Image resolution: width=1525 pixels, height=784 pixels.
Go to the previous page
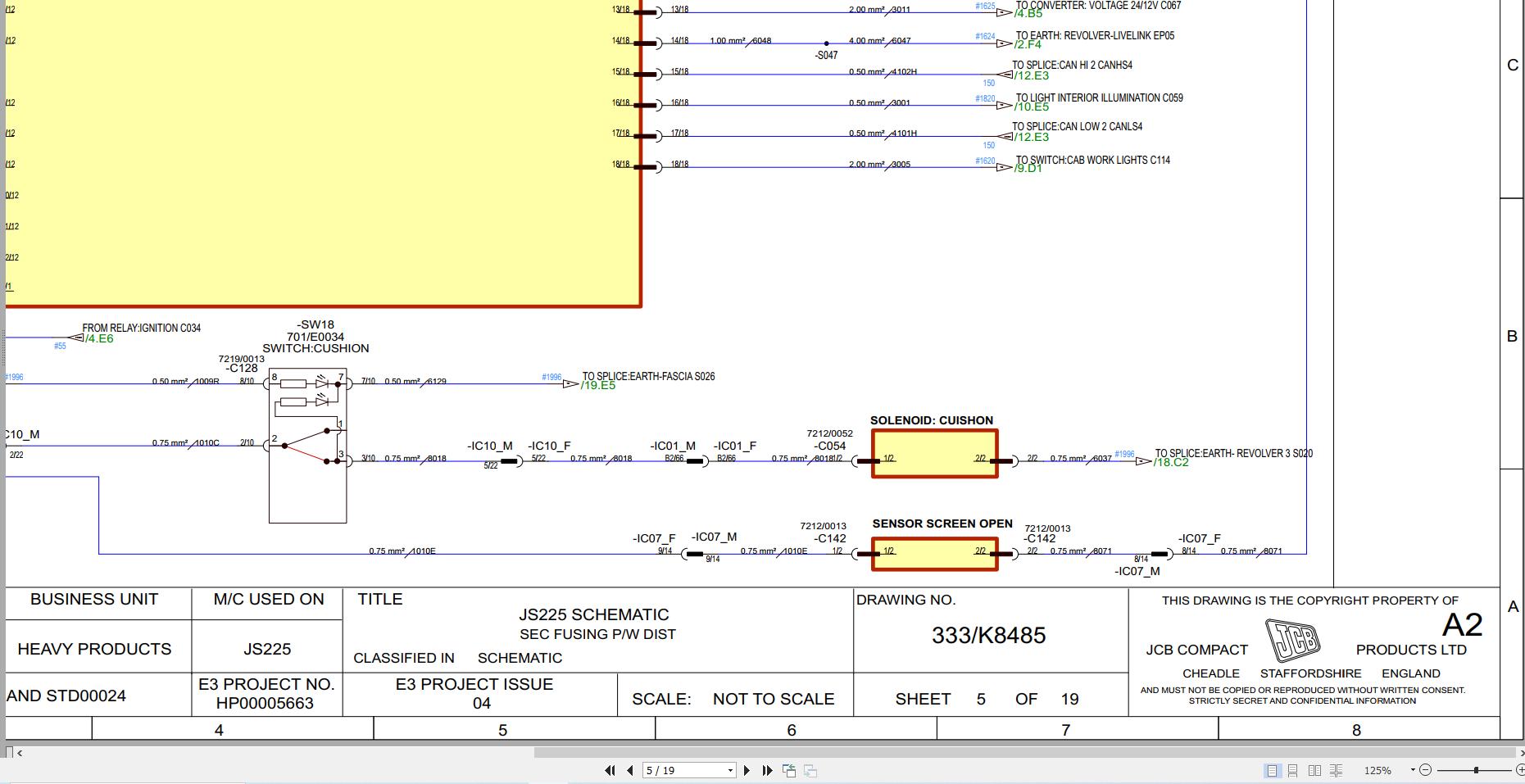coord(629,771)
